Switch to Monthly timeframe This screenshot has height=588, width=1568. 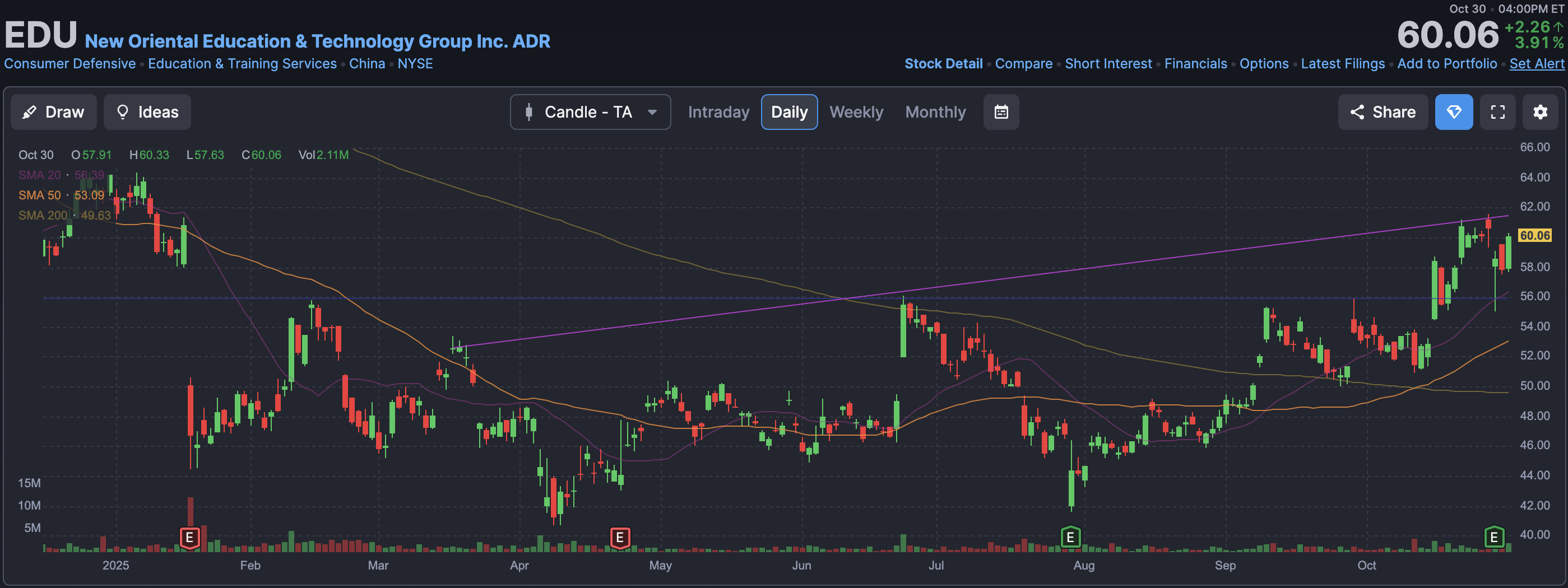pyautogui.click(x=935, y=112)
